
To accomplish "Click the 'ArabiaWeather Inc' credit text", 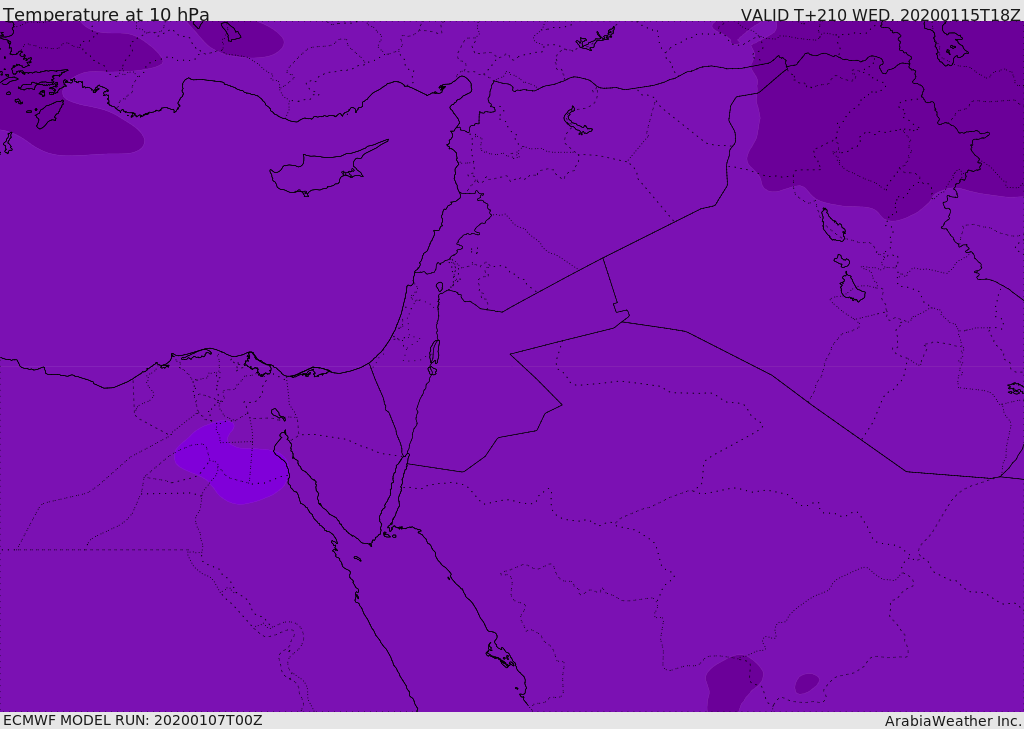I will pyautogui.click(x=953, y=721).
